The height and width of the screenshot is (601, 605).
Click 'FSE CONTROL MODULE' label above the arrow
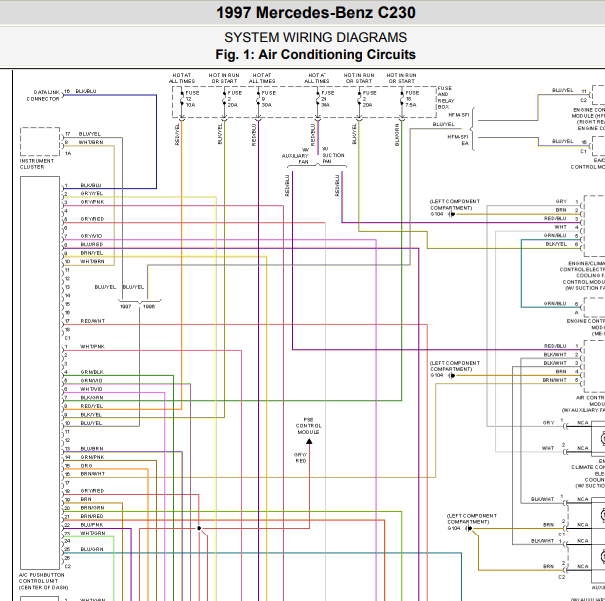[x=308, y=426]
